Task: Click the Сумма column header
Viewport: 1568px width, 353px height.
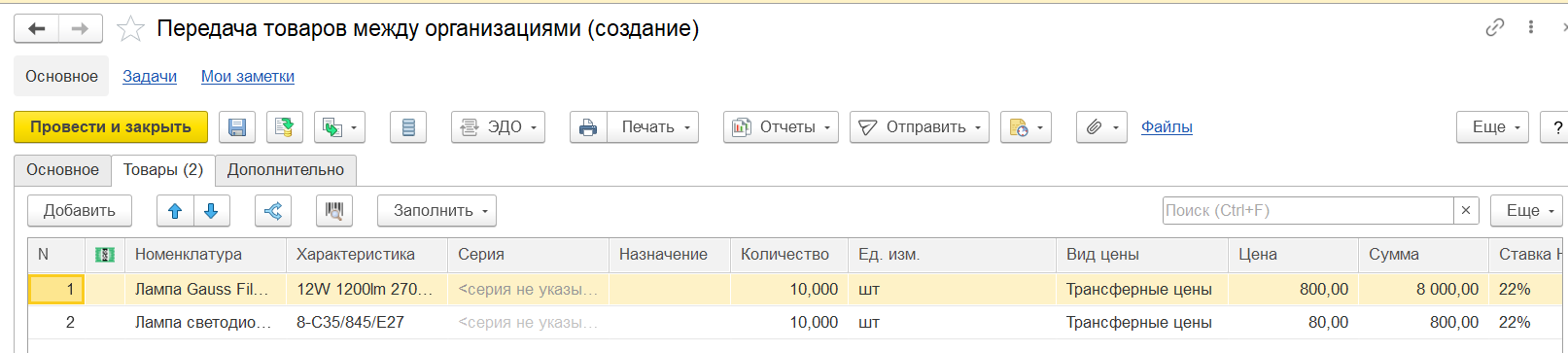Action: pos(1423,255)
